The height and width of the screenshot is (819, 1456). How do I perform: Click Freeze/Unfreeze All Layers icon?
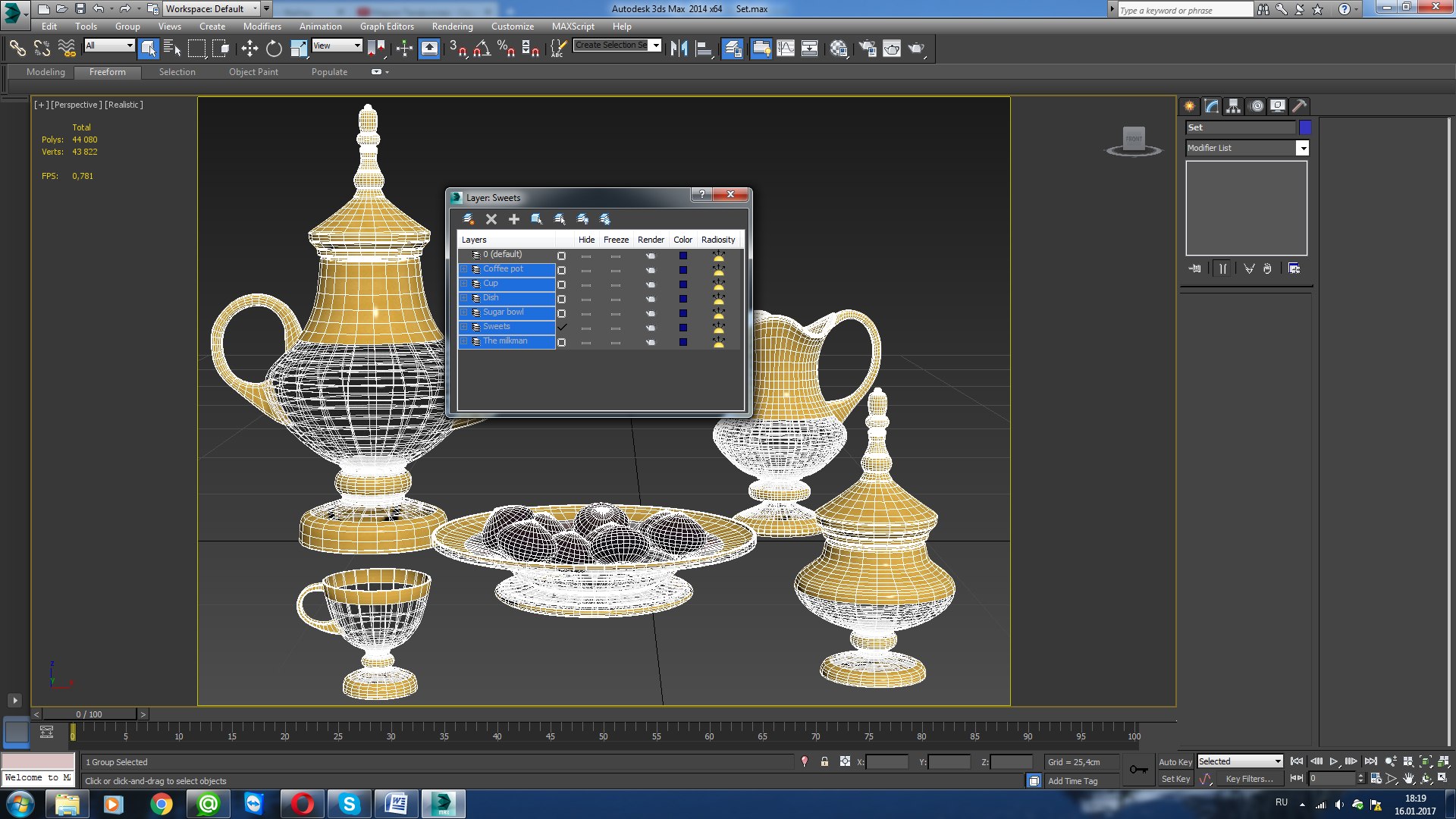605,219
